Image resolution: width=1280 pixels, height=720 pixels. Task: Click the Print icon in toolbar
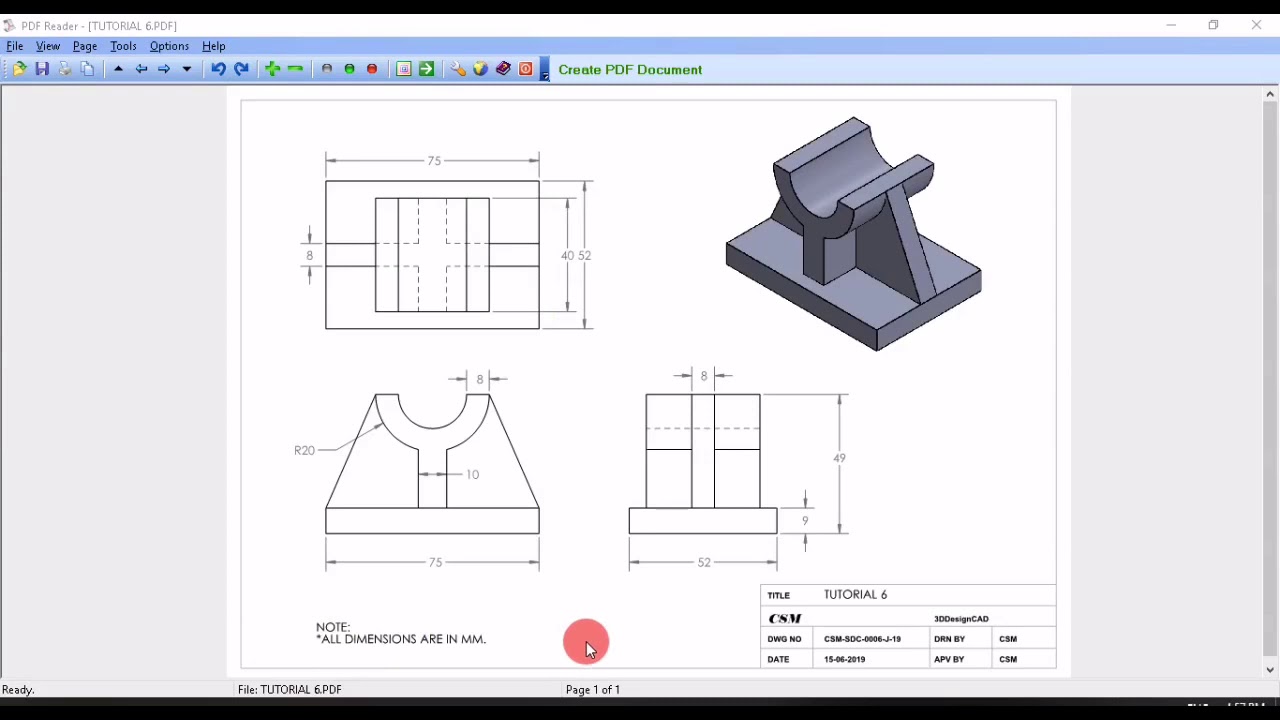[x=65, y=69]
